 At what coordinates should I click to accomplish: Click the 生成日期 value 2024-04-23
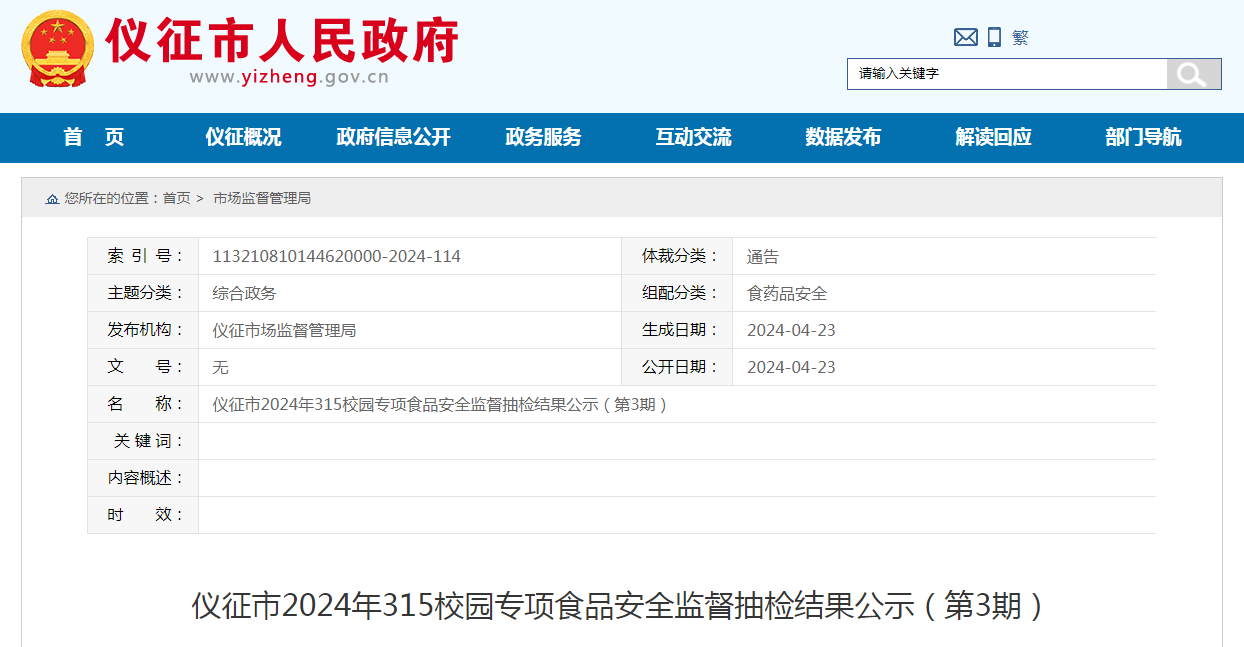791,330
